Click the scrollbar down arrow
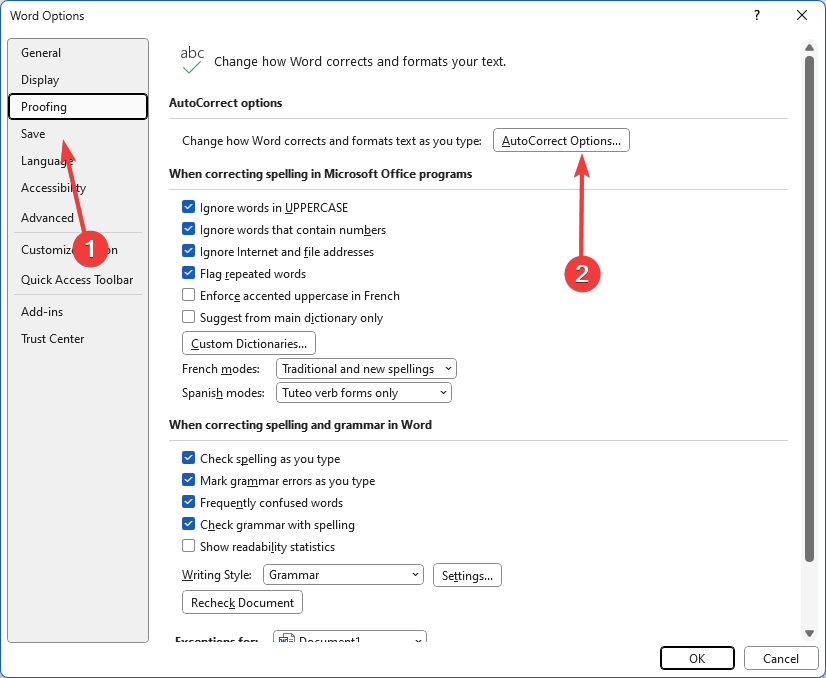The image size is (826, 678). pos(809,633)
